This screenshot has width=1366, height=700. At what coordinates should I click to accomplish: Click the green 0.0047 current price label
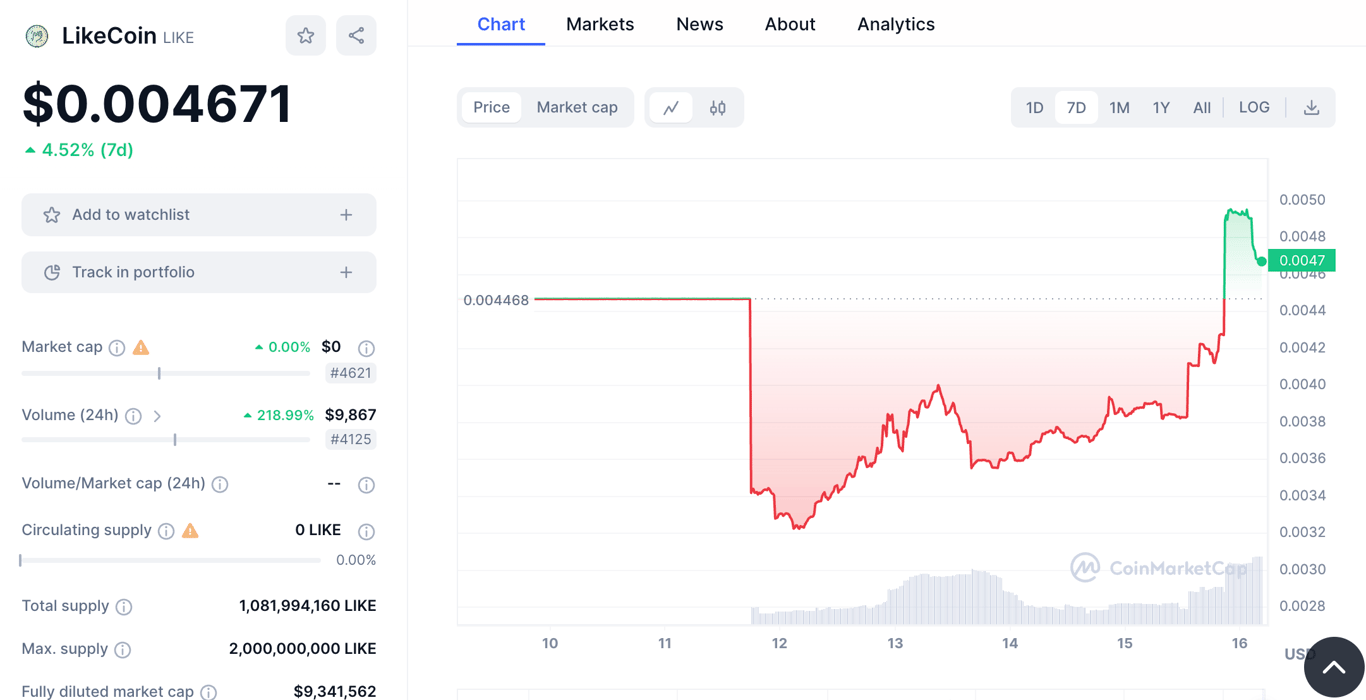pos(1301,260)
